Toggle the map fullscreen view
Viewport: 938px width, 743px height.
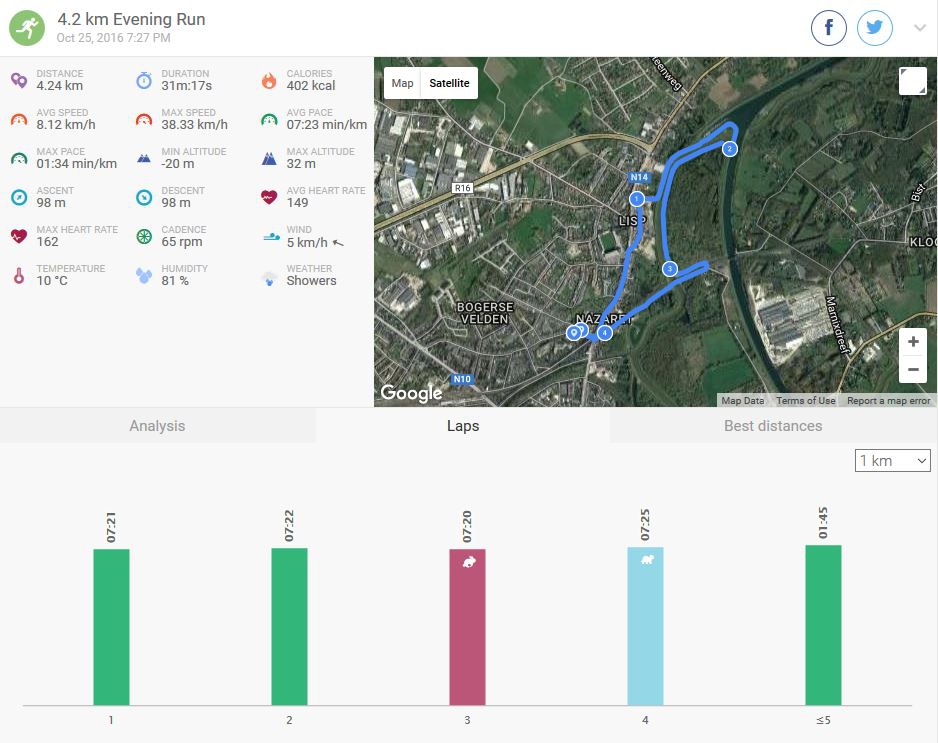pyautogui.click(x=912, y=82)
